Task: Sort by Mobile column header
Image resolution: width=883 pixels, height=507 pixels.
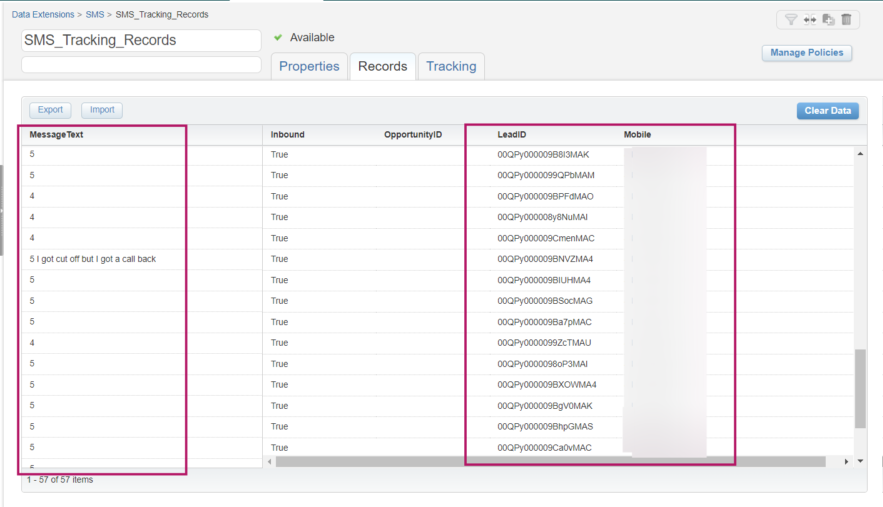Action: click(x=637, y=135)
